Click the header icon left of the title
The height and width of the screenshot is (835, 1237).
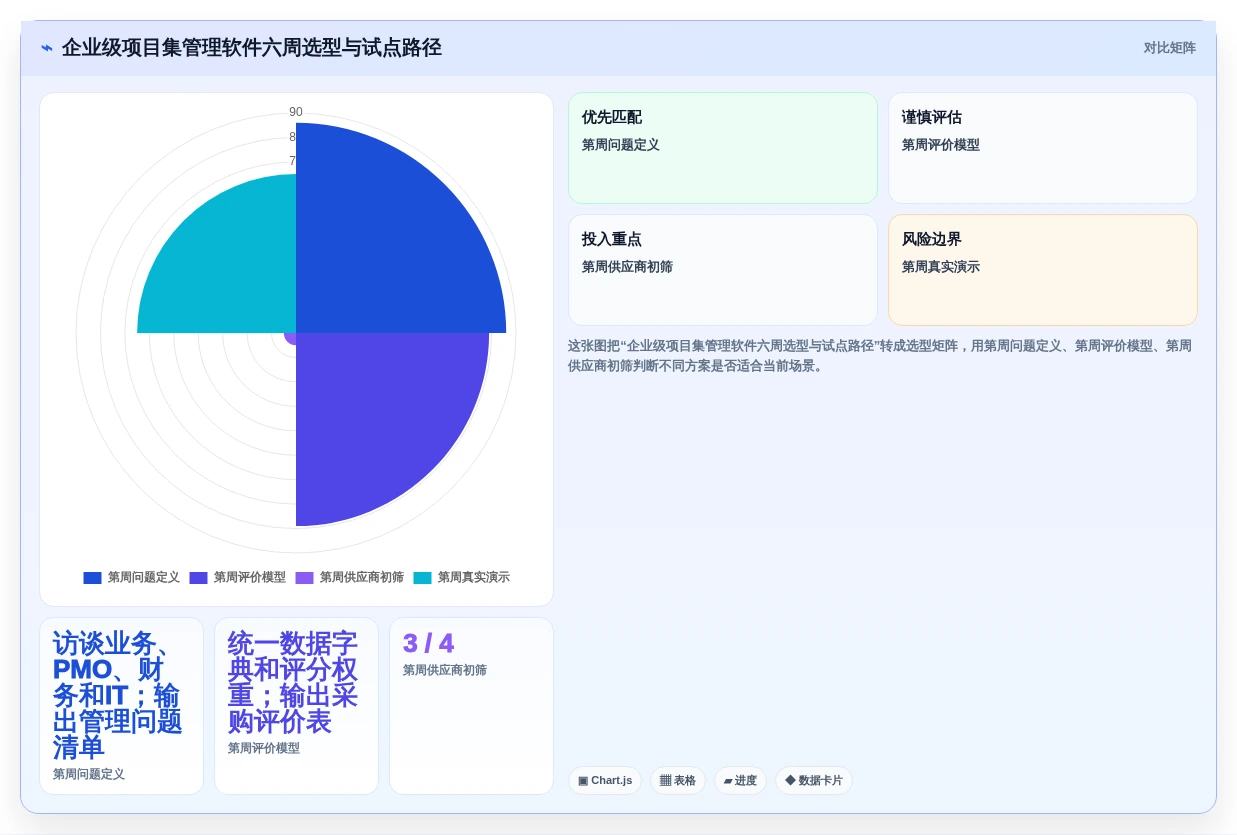point(47,48)
